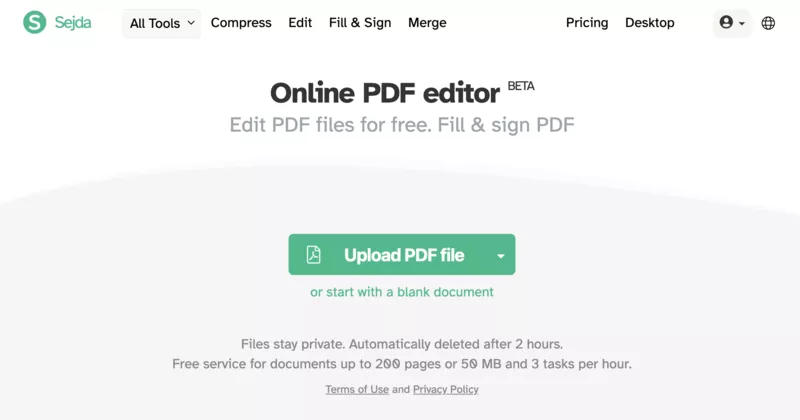Expand the caret next to account icon
Image resolution: width=800 pixels, height=420 pixels.
click(x=742, y=23)
